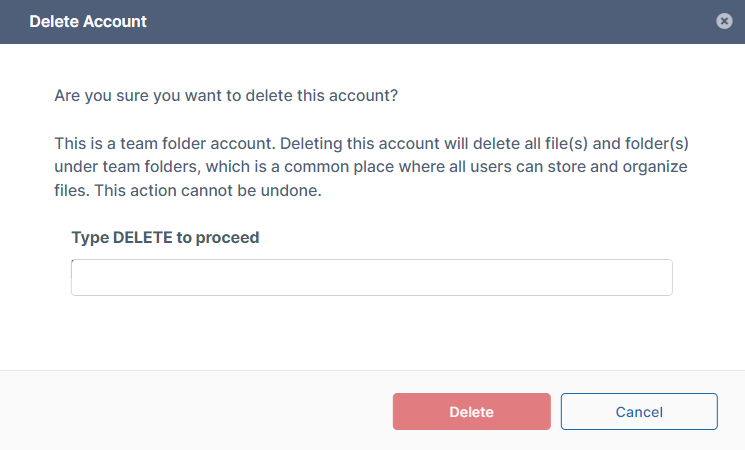Screen dimensions: 745x450
Task: Click the gray footer area beside Delete
Action: tap(200, 411)
